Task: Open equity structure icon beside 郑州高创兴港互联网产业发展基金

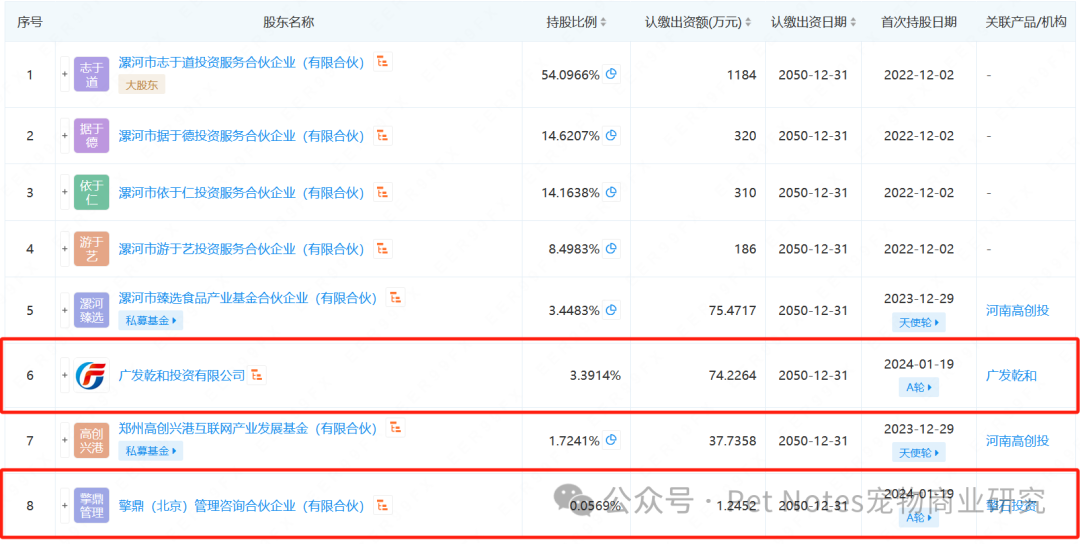Action: [395, 428]
